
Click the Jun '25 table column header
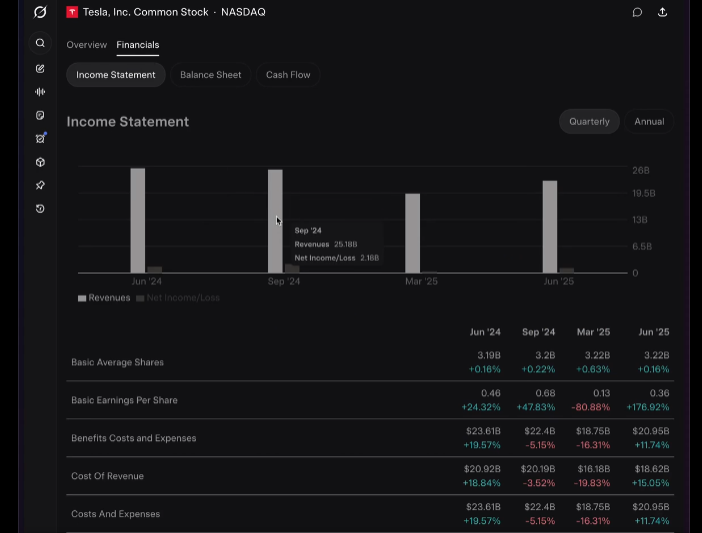tap(654, 332)
